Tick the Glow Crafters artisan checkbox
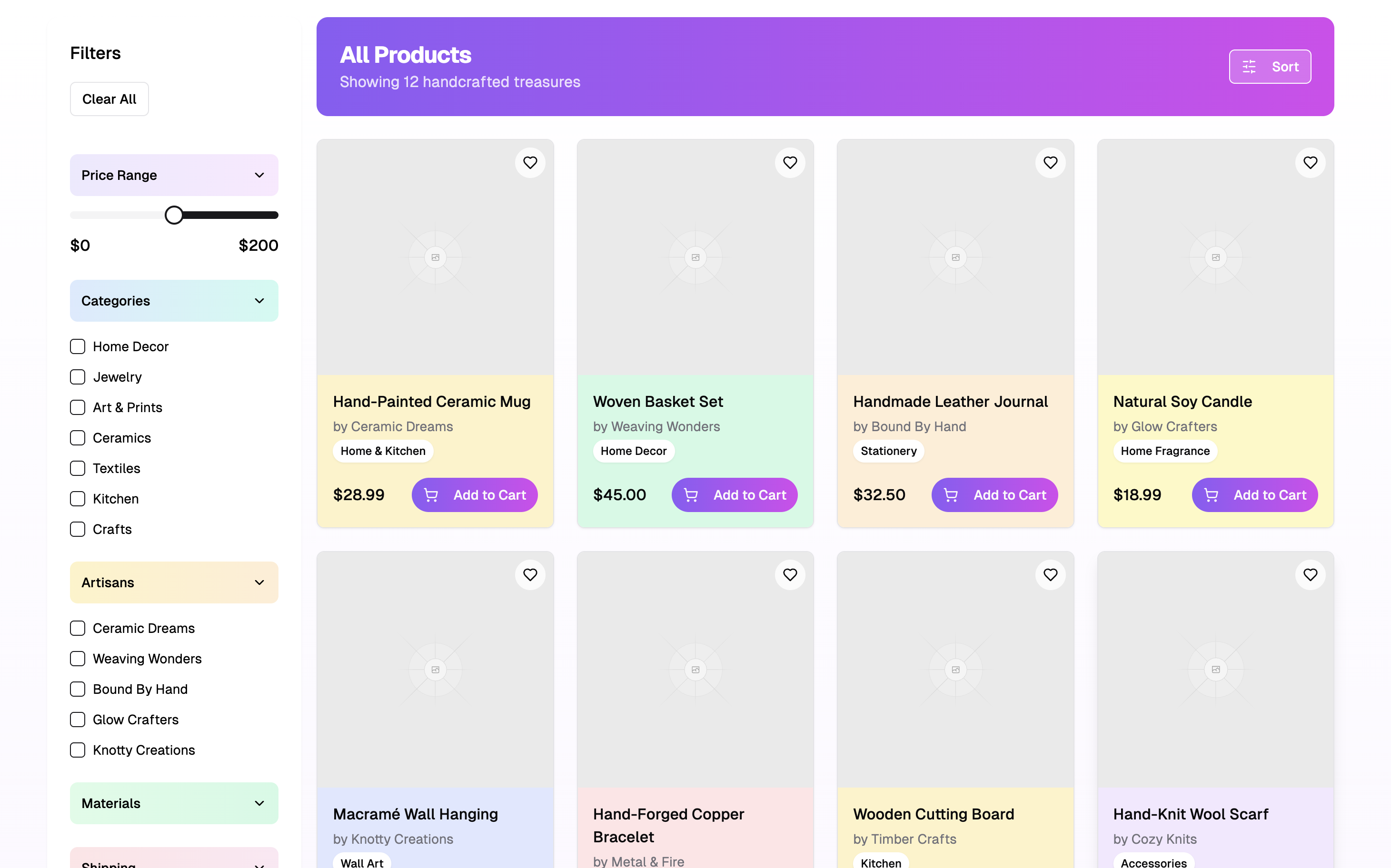Image resolution: width=1391 pixels, height=868 pixels. [x=78, y=720]
